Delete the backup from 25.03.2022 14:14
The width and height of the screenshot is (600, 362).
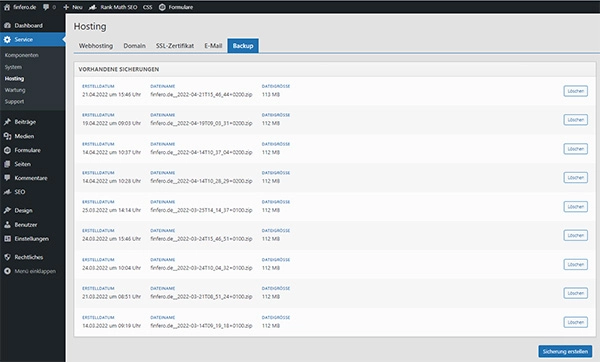point(576,207)
